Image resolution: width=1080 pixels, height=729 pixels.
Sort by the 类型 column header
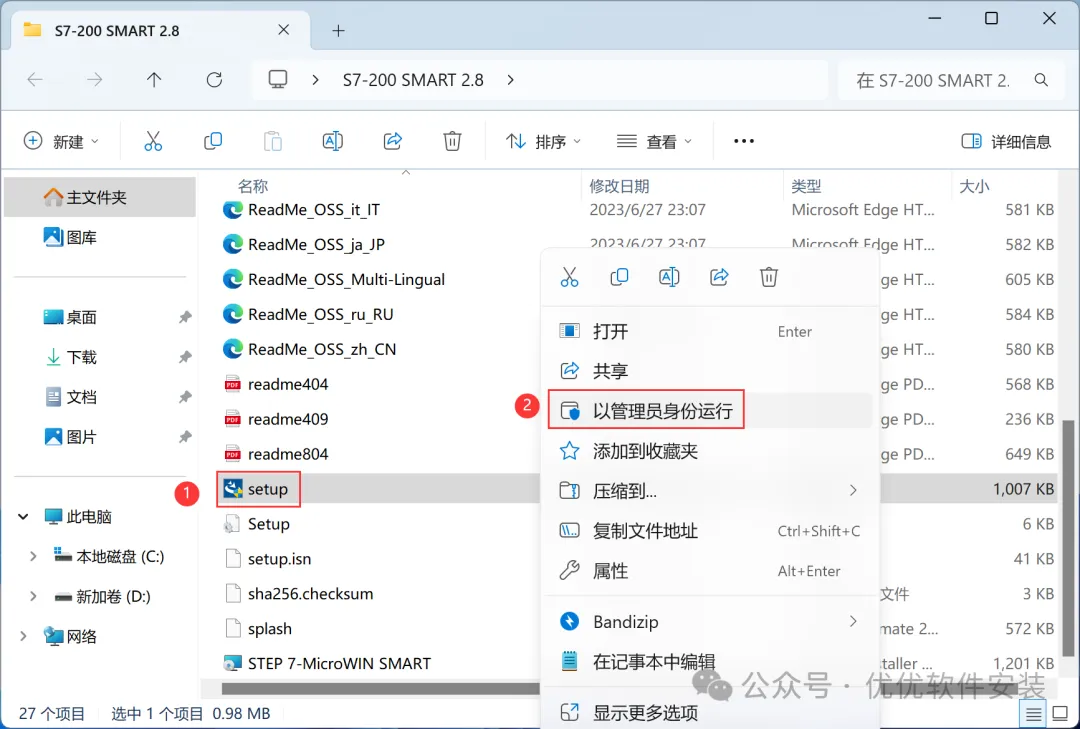pos(806,186)
